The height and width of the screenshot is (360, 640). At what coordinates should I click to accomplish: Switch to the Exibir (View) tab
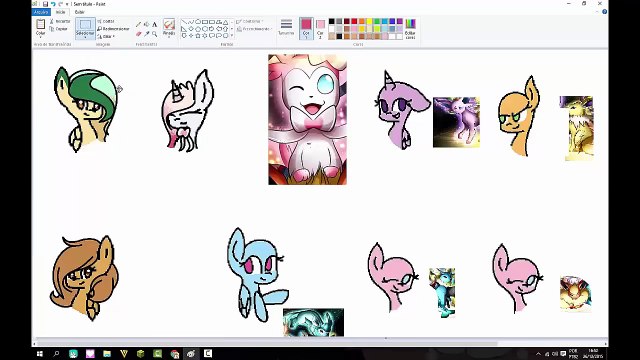pyautogui.click(x=80, y=12)
